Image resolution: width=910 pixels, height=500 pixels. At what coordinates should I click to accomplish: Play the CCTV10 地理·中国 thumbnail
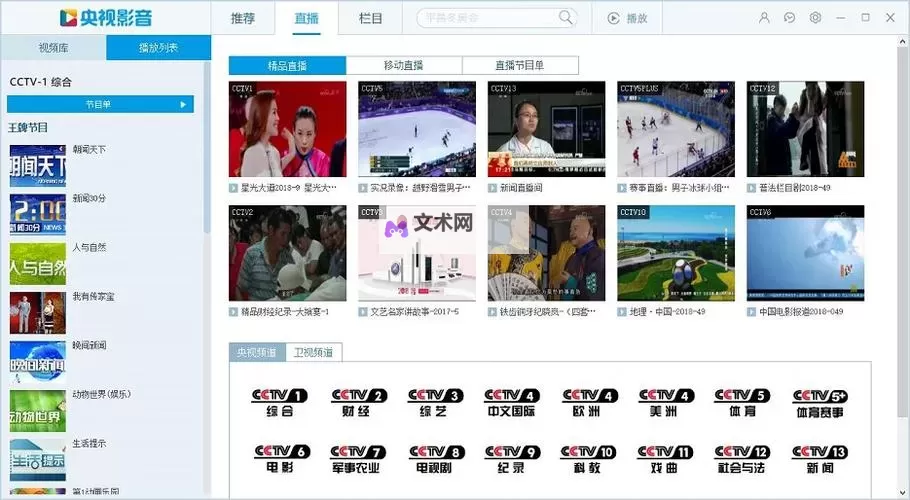676,253
